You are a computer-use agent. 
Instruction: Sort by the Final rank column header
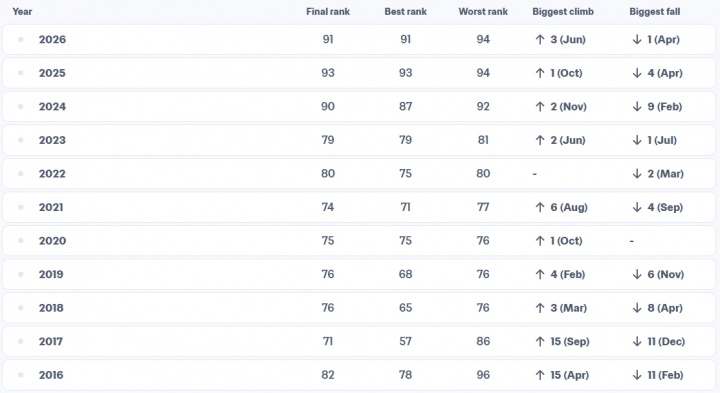coord(328,11)
